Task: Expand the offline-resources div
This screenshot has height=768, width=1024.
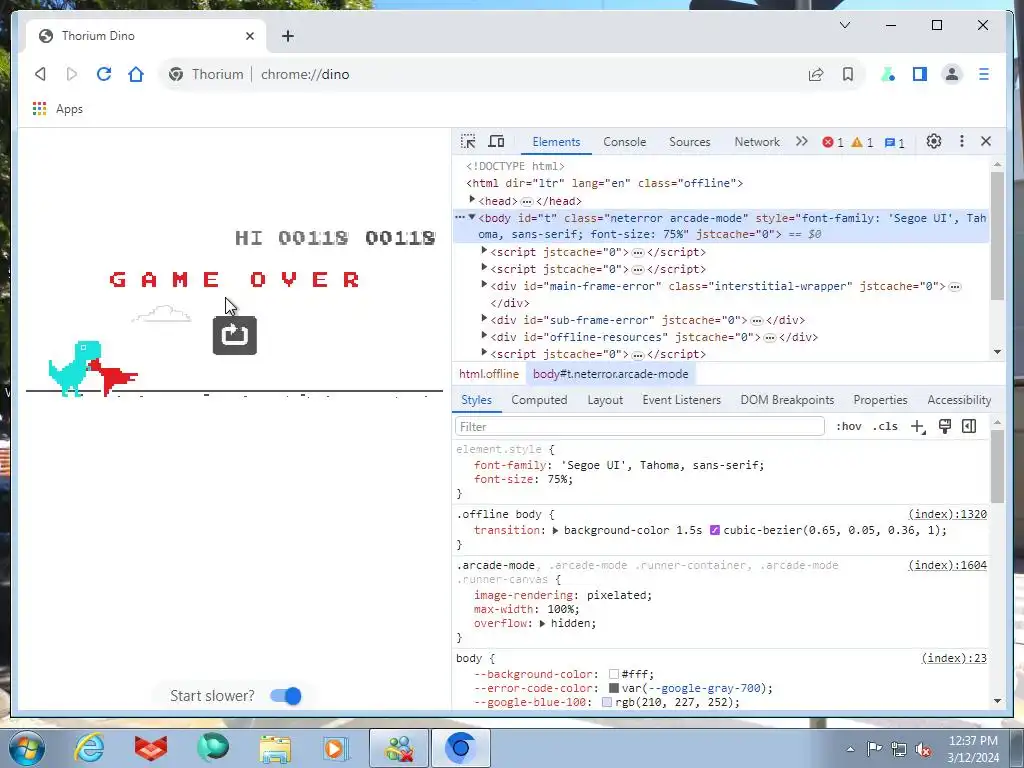Action: pyautogui.click(x=484, y=336)
